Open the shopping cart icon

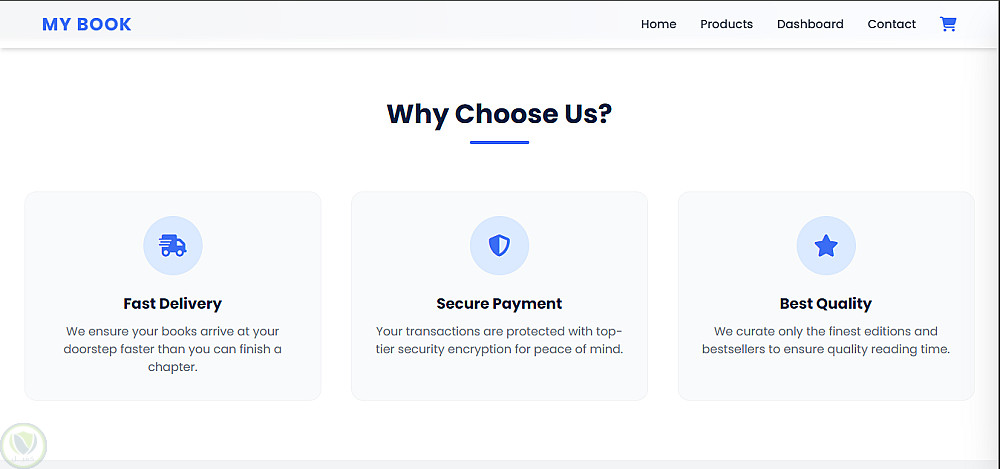pos(948,24)
